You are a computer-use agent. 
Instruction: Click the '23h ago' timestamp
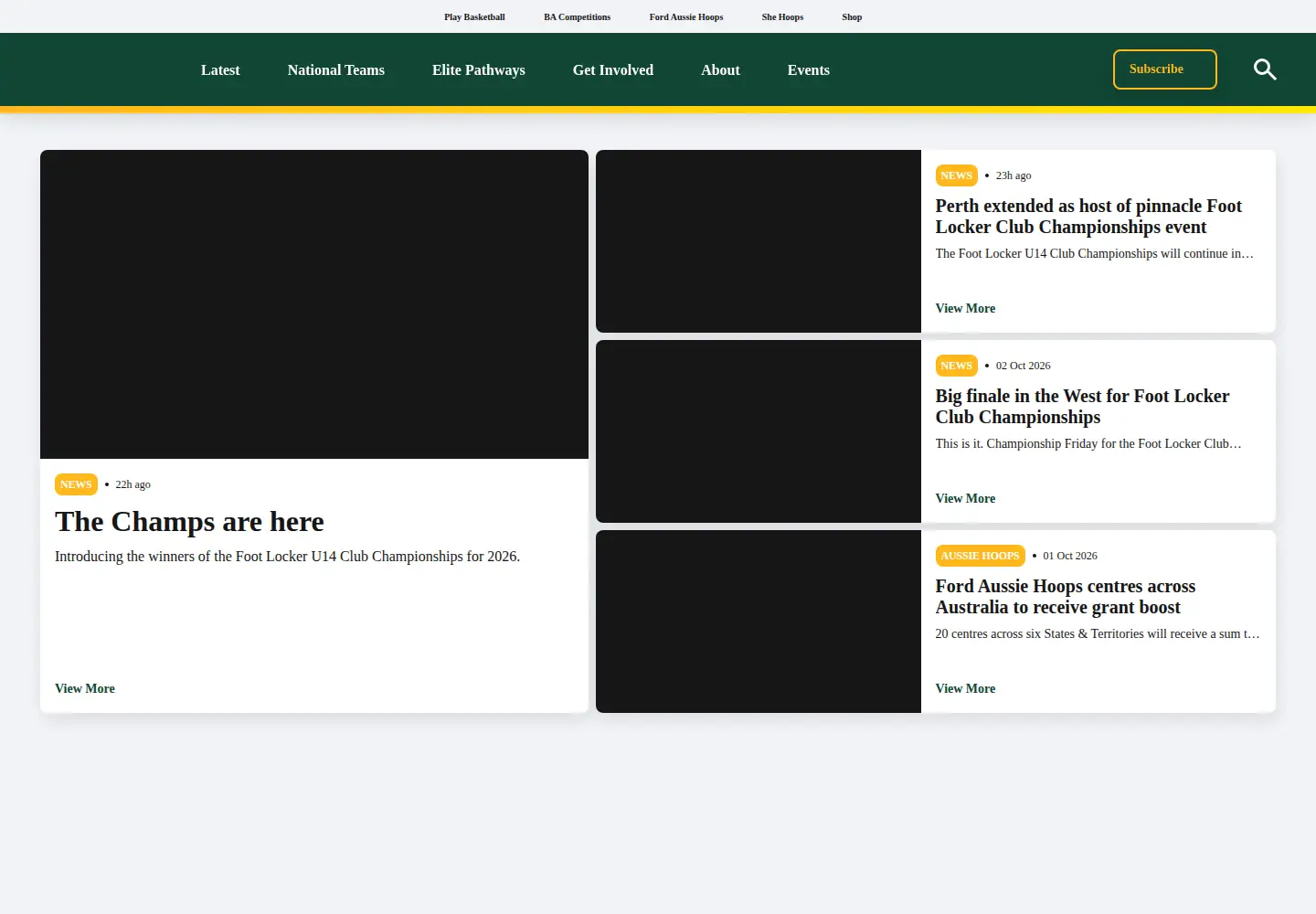point(1014,175)
